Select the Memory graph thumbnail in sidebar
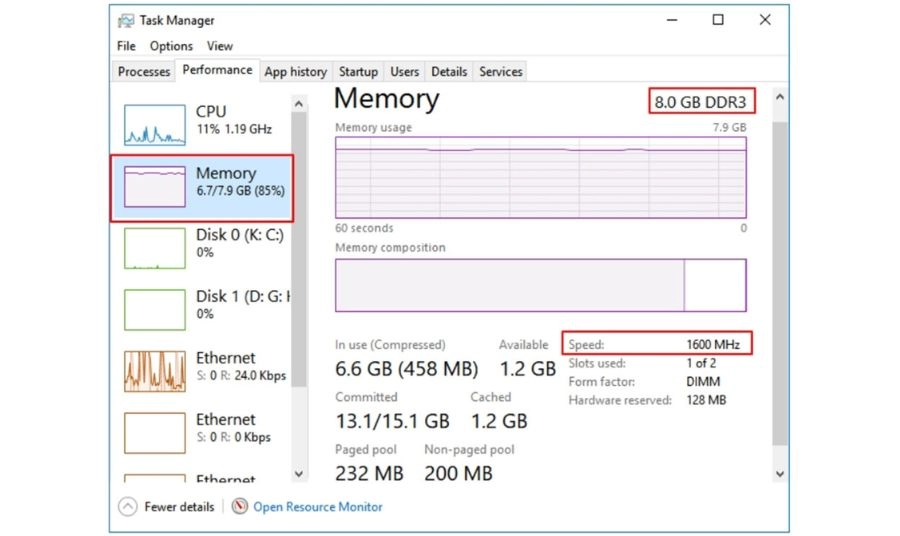 [155, 187]
